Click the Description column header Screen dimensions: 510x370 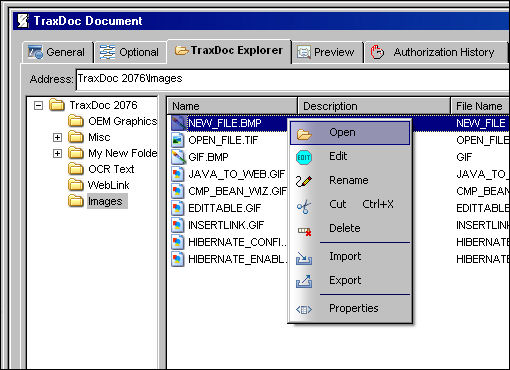coord(374,106)
